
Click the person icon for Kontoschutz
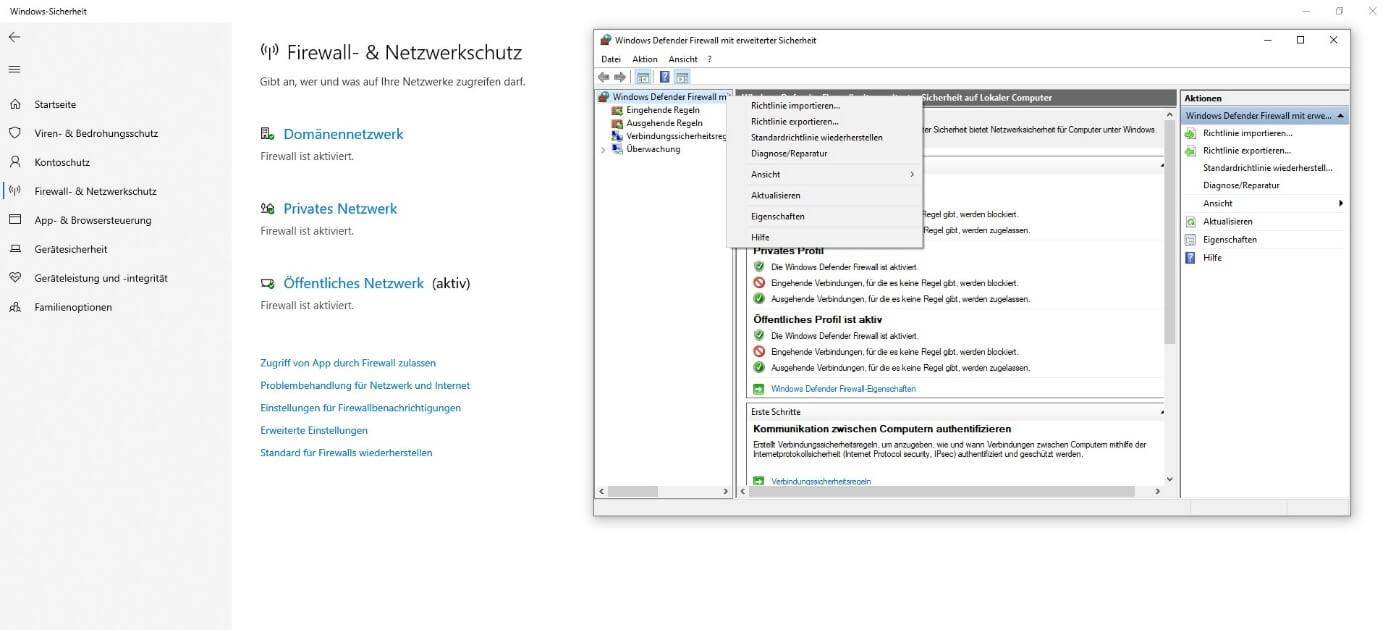[15, 162]
